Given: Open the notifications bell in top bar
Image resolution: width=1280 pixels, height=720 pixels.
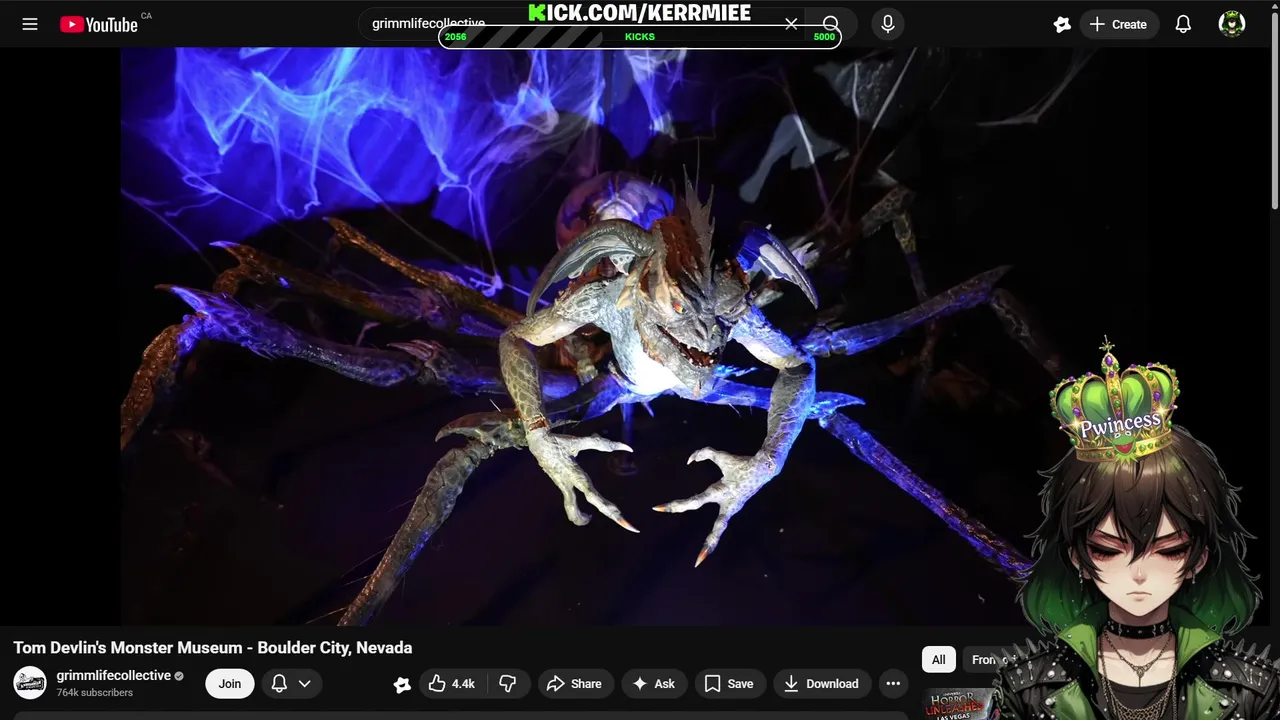Looking at the screenshot, I should pos(1183,24).
